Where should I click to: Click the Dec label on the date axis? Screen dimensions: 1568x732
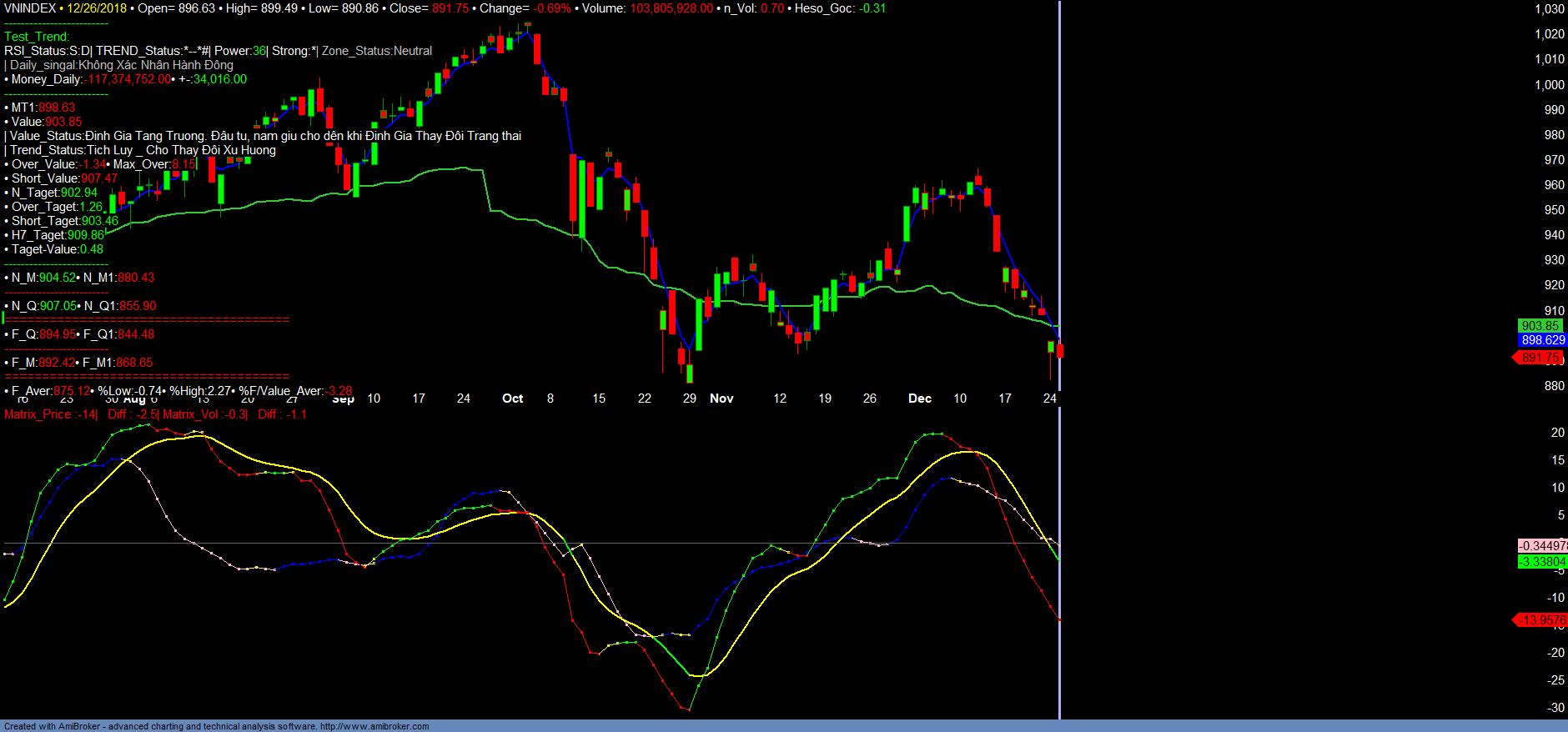(x=919, y=399)
